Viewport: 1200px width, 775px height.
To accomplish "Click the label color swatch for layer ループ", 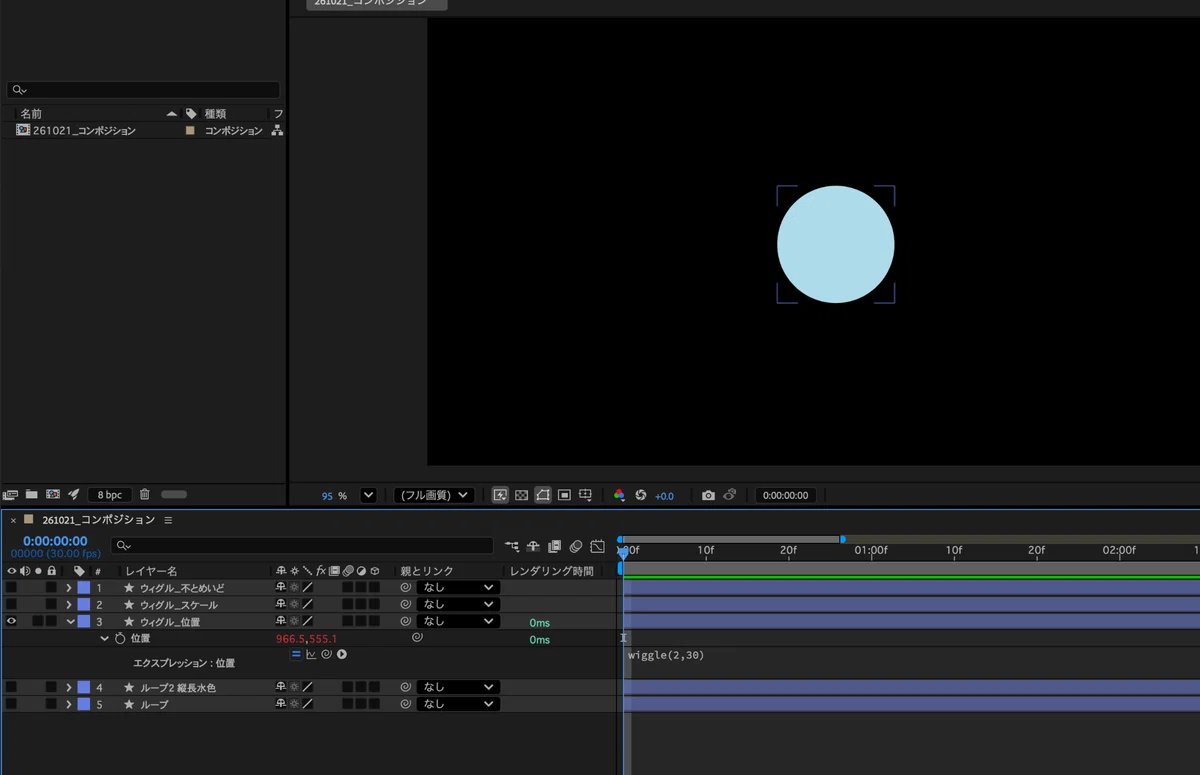I will click(84, 704).
